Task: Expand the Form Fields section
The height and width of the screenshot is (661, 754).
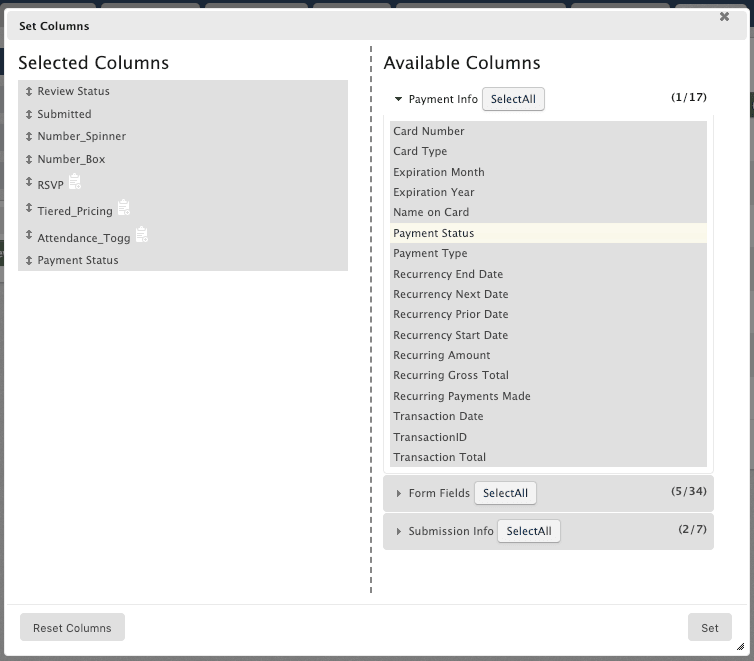Action: point(398,494)
